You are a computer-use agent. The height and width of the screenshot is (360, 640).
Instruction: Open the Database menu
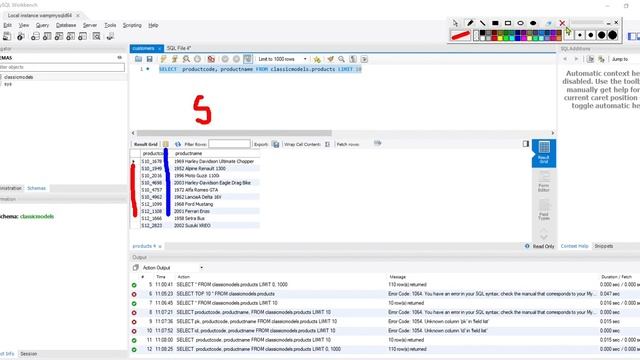[x=66, y=25]
